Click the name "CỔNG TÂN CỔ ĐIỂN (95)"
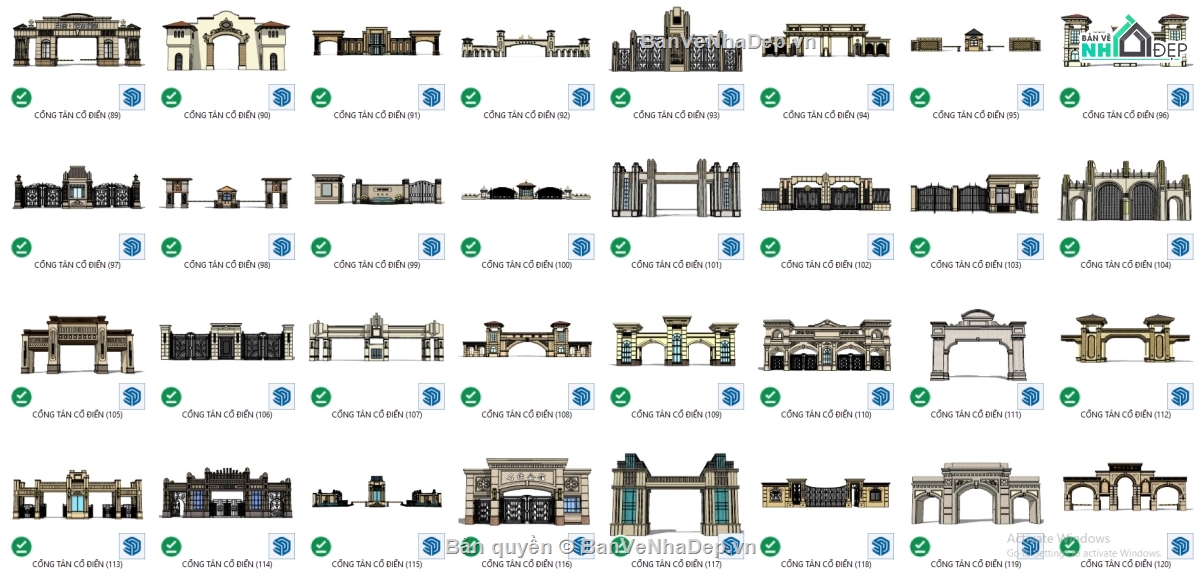The width and height of the screenshot is (1200, 575). [976, 116]
